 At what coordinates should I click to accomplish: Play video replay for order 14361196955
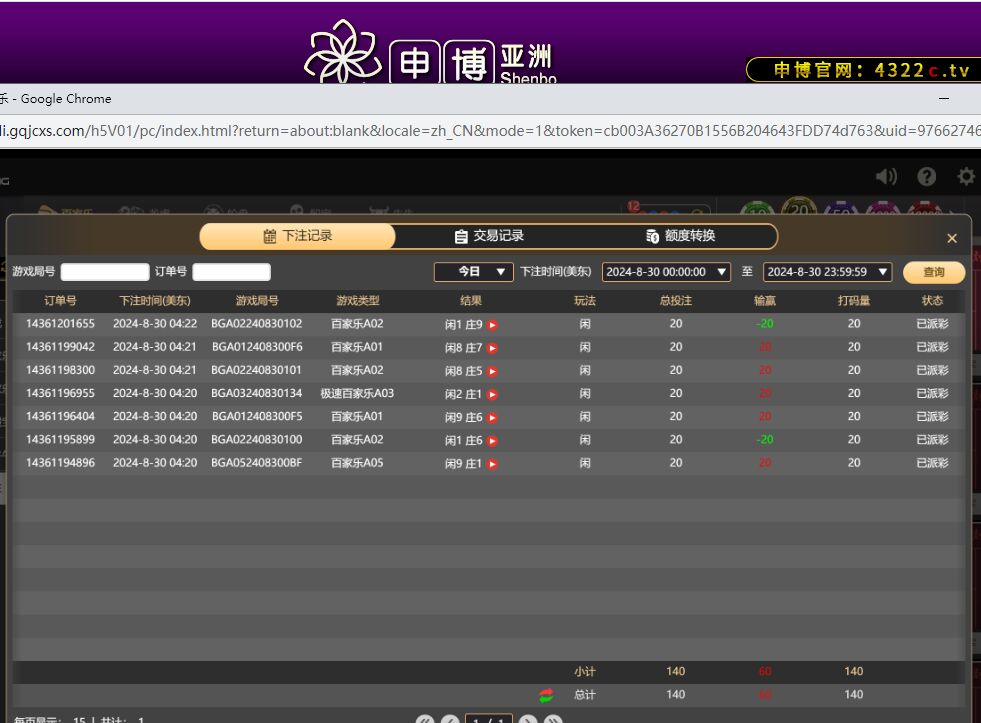coord(493,395)
